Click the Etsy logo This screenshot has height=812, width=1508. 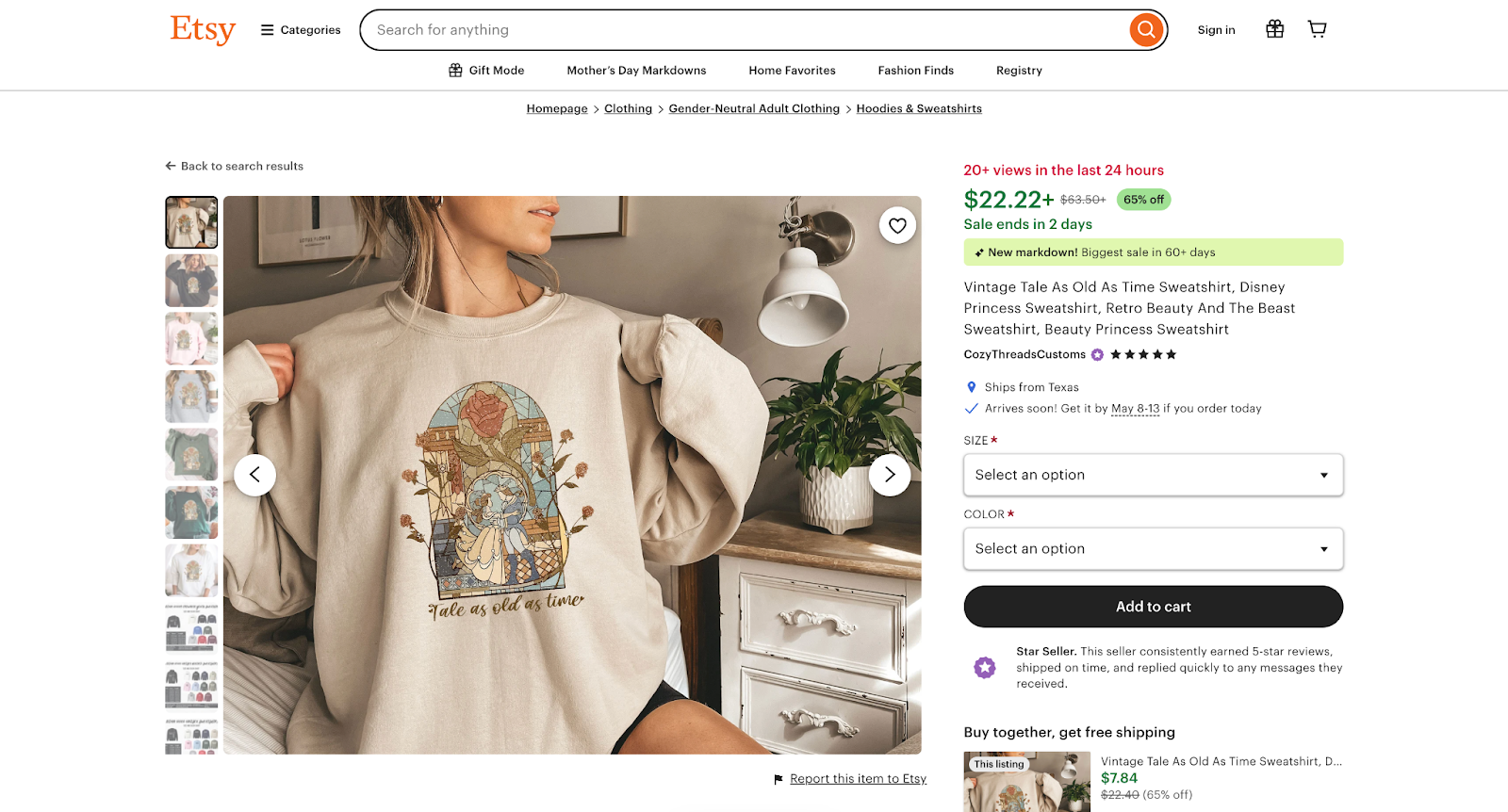click(x=202, y=29)
